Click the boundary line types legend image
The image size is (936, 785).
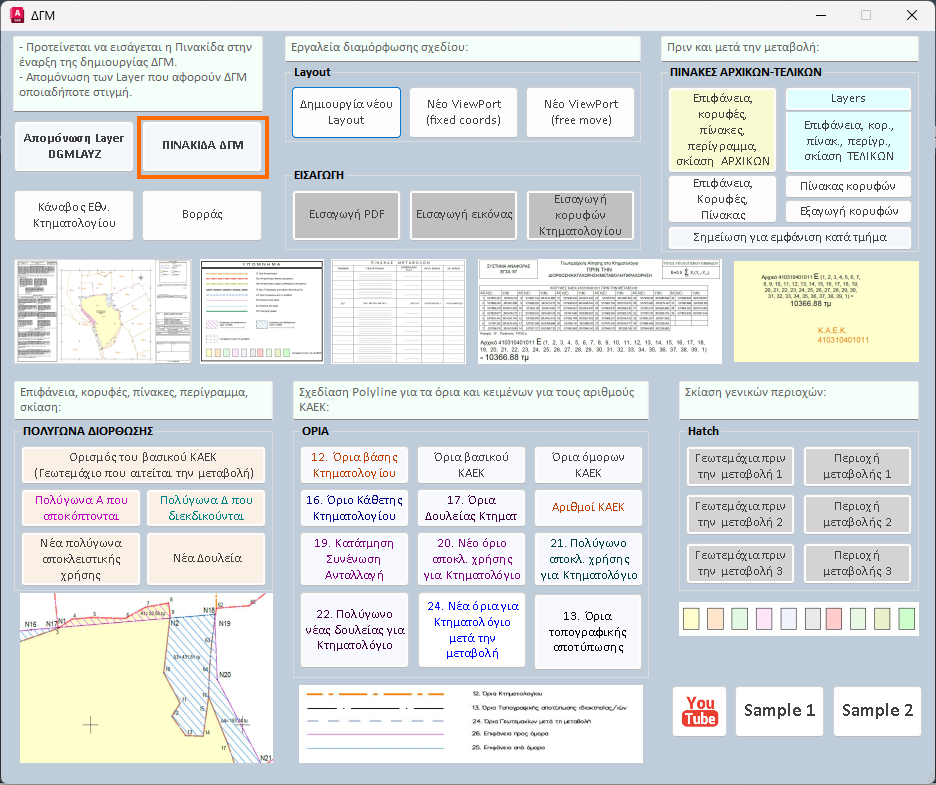click(471, 724)
